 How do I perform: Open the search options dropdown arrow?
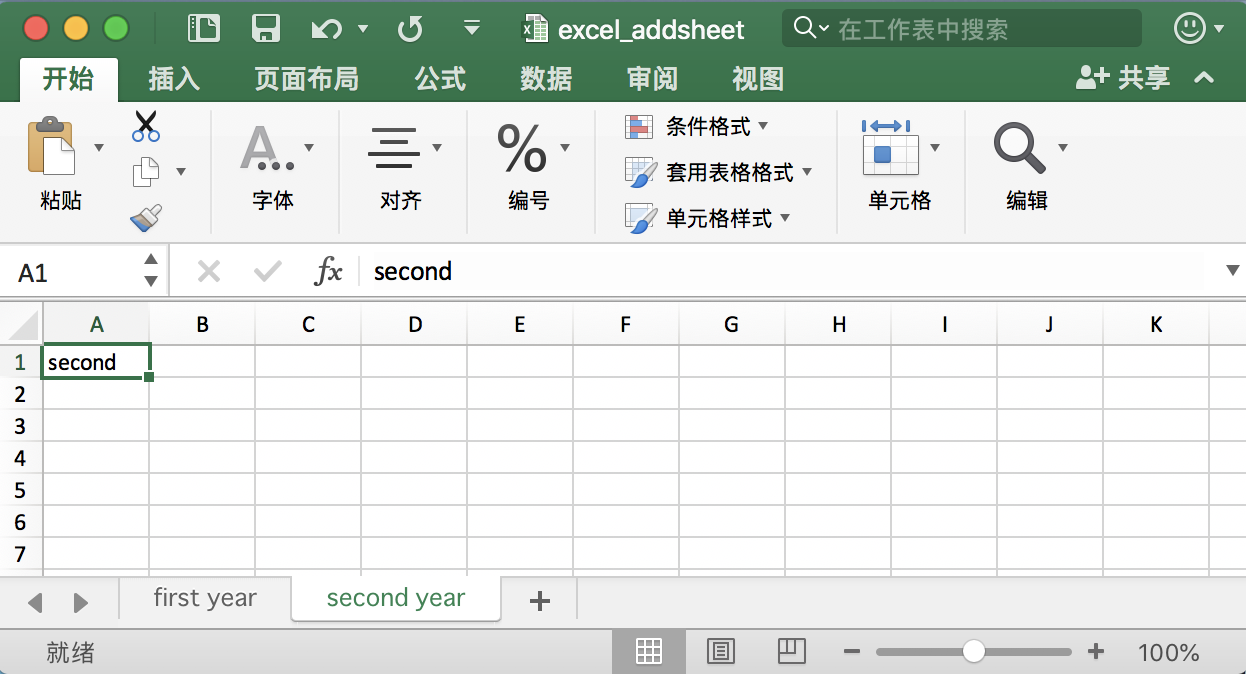824,29
